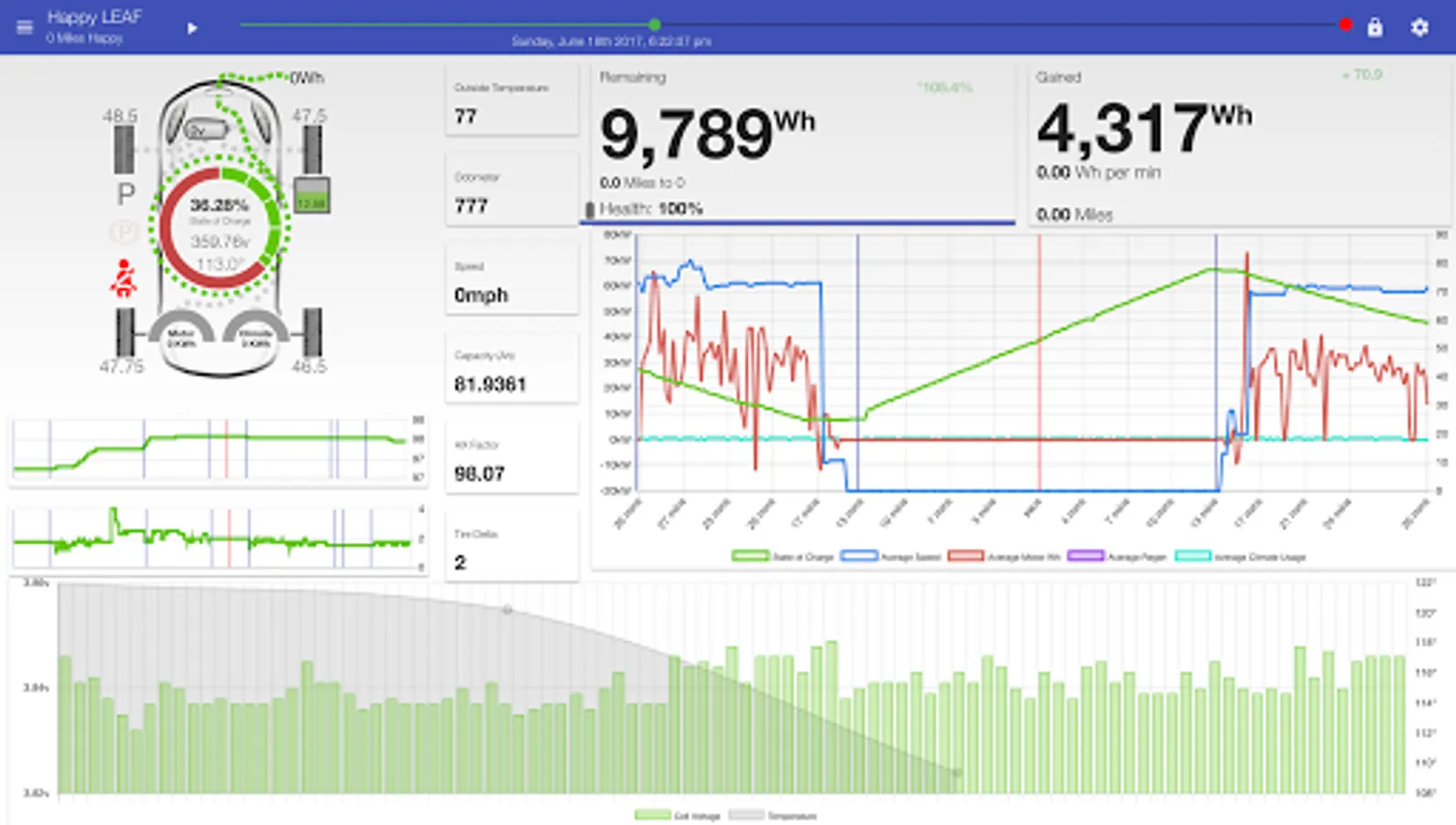This screenshot has width=1456, height=825.
Task: Click the green timeline slider handle
Action: tap(654, 25)
